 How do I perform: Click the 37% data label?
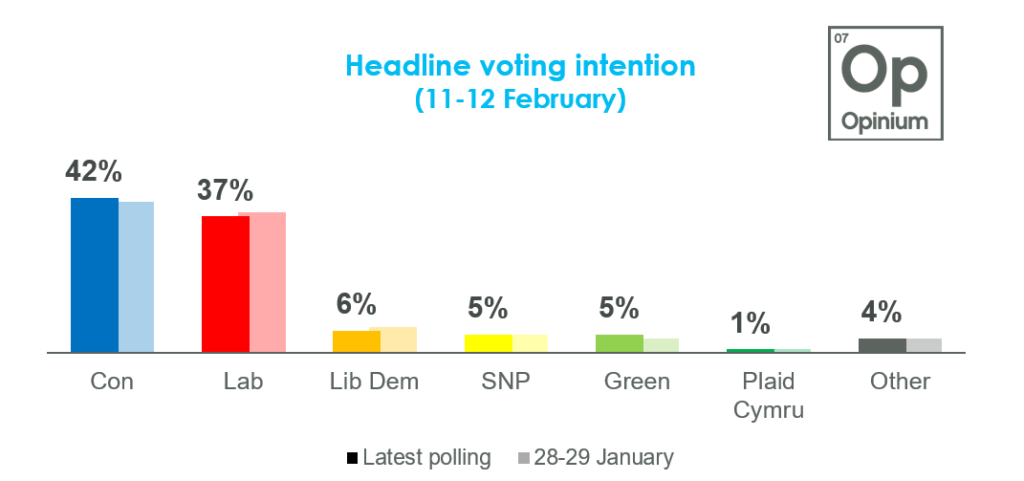click(x=226, y=190)
